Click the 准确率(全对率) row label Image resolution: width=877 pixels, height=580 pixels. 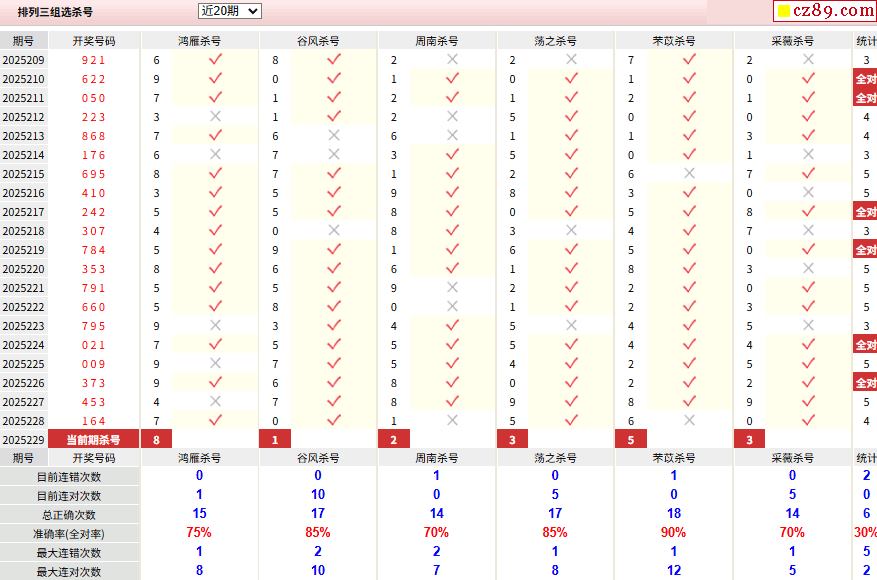coord(69,534)
